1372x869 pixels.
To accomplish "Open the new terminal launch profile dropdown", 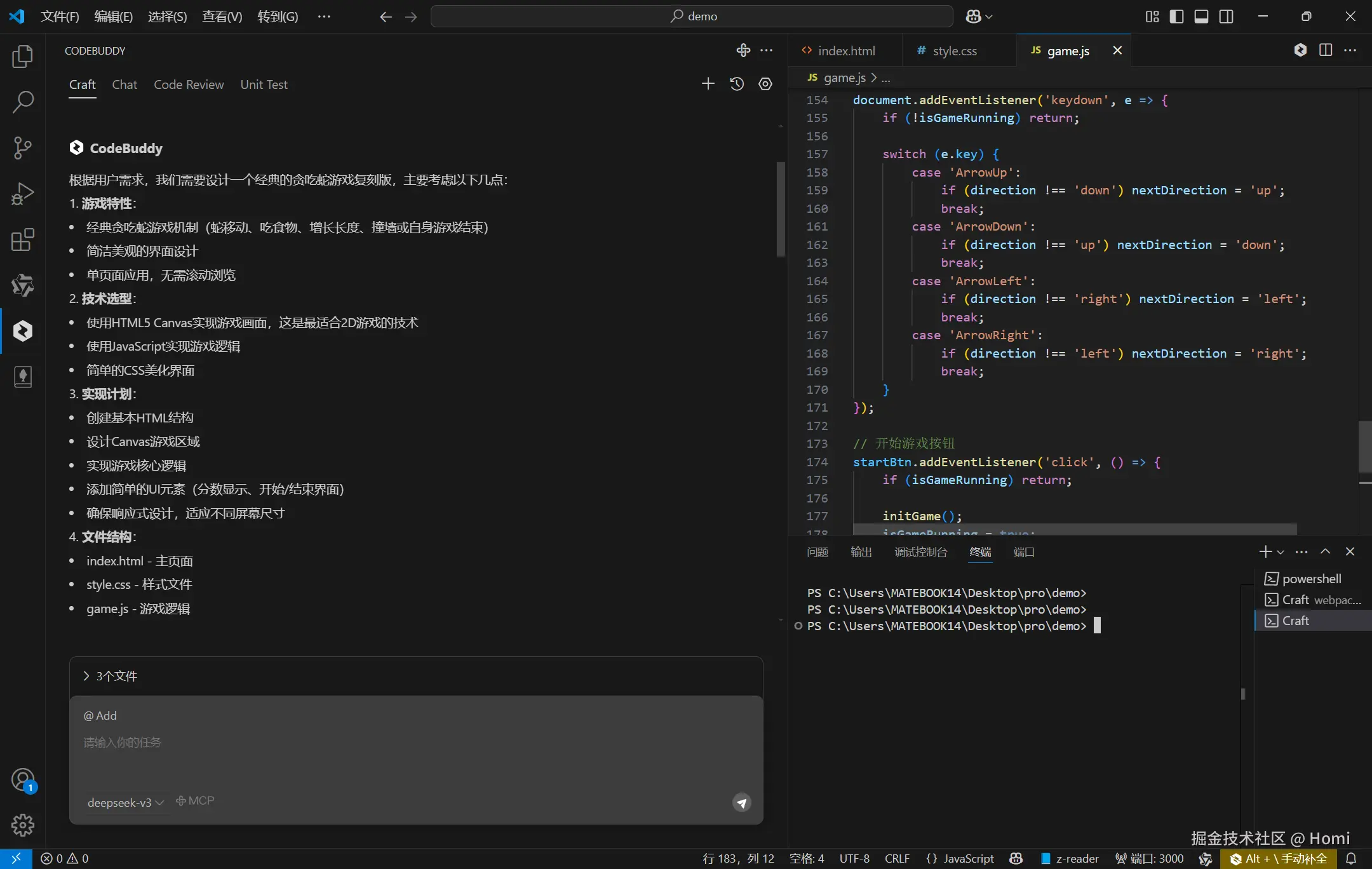I will click(x=1281, y=552).
